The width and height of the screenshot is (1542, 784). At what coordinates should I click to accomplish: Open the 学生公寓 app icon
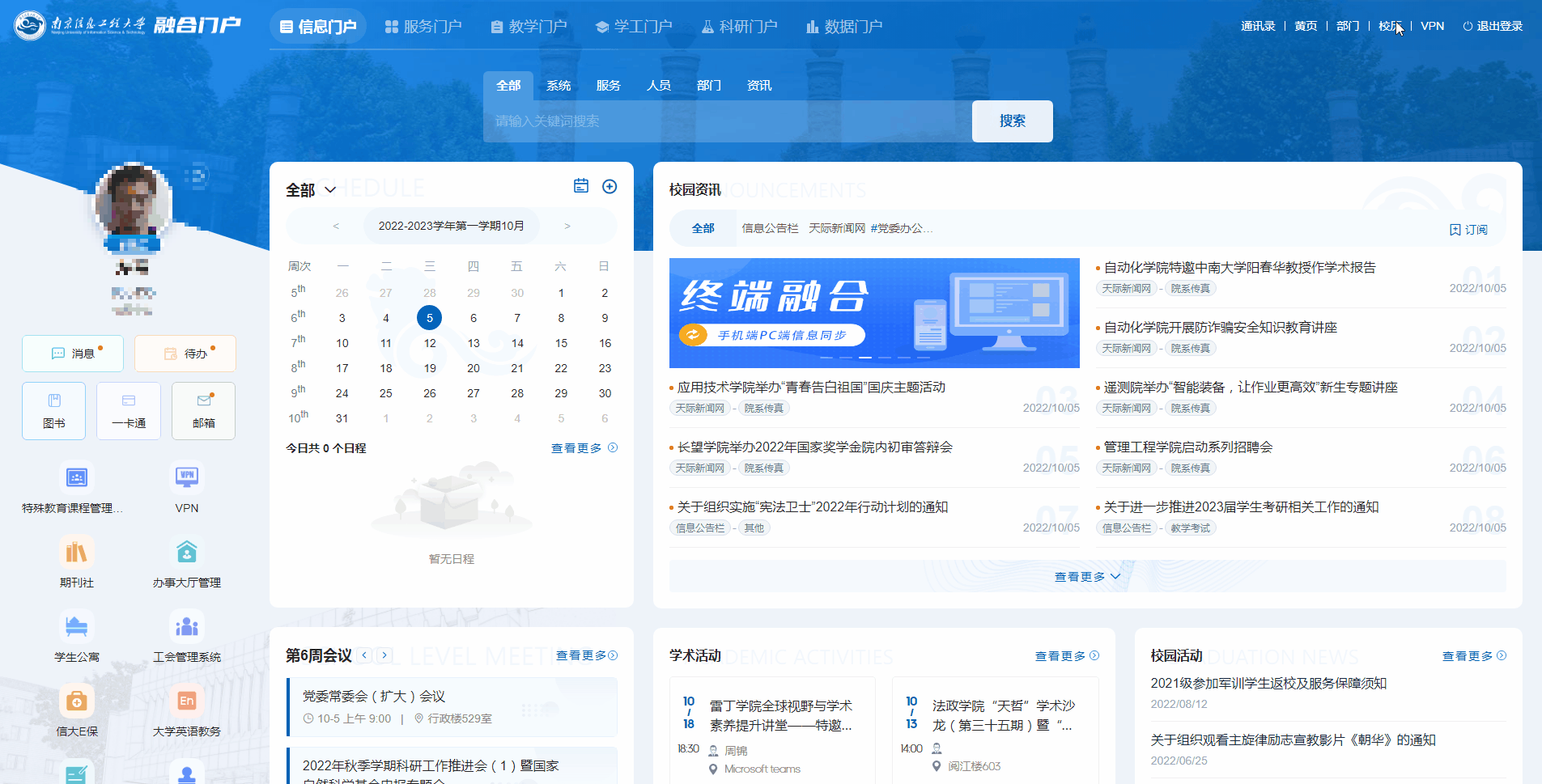[76, 627]
